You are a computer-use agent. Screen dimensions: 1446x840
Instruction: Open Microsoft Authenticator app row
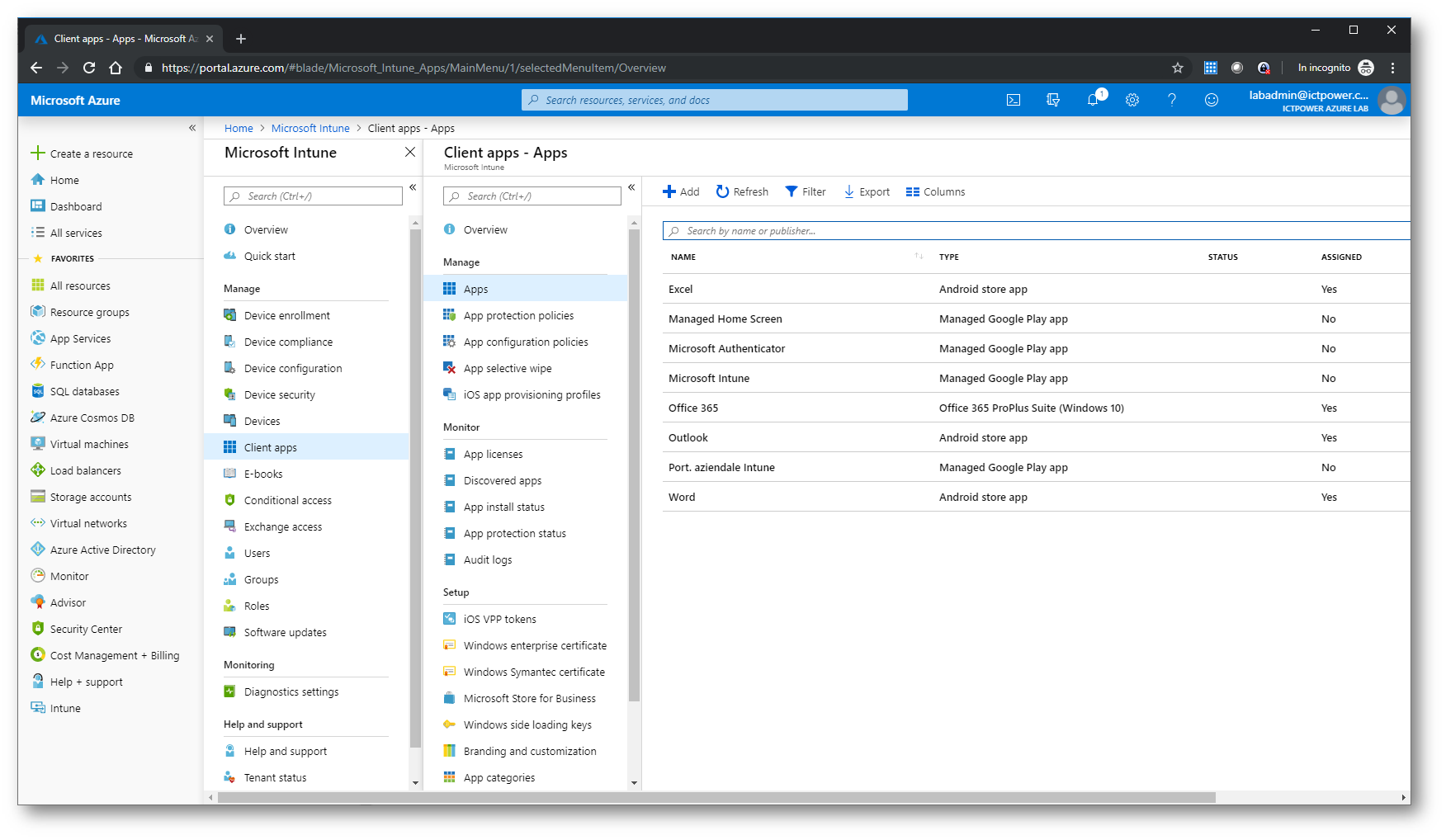[1036, 348]
